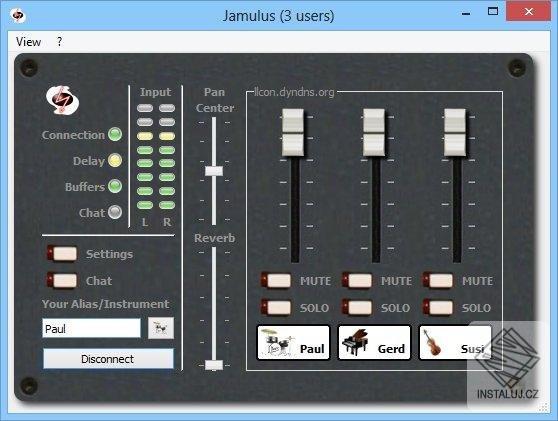Screen dimensions: 558x421
Task: Click the green Connection status LED
Action: pyautogui.click(x=115, y=134)
